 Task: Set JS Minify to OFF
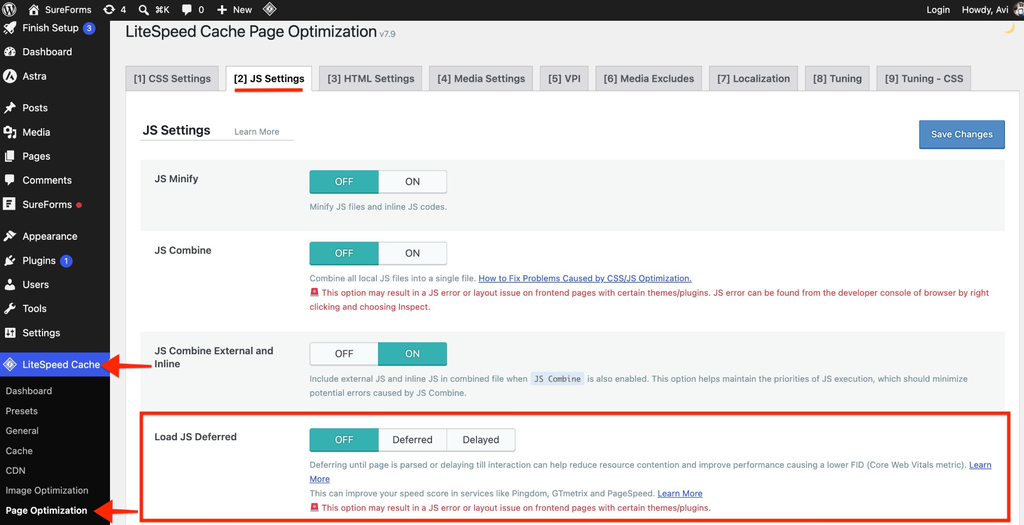344,182
